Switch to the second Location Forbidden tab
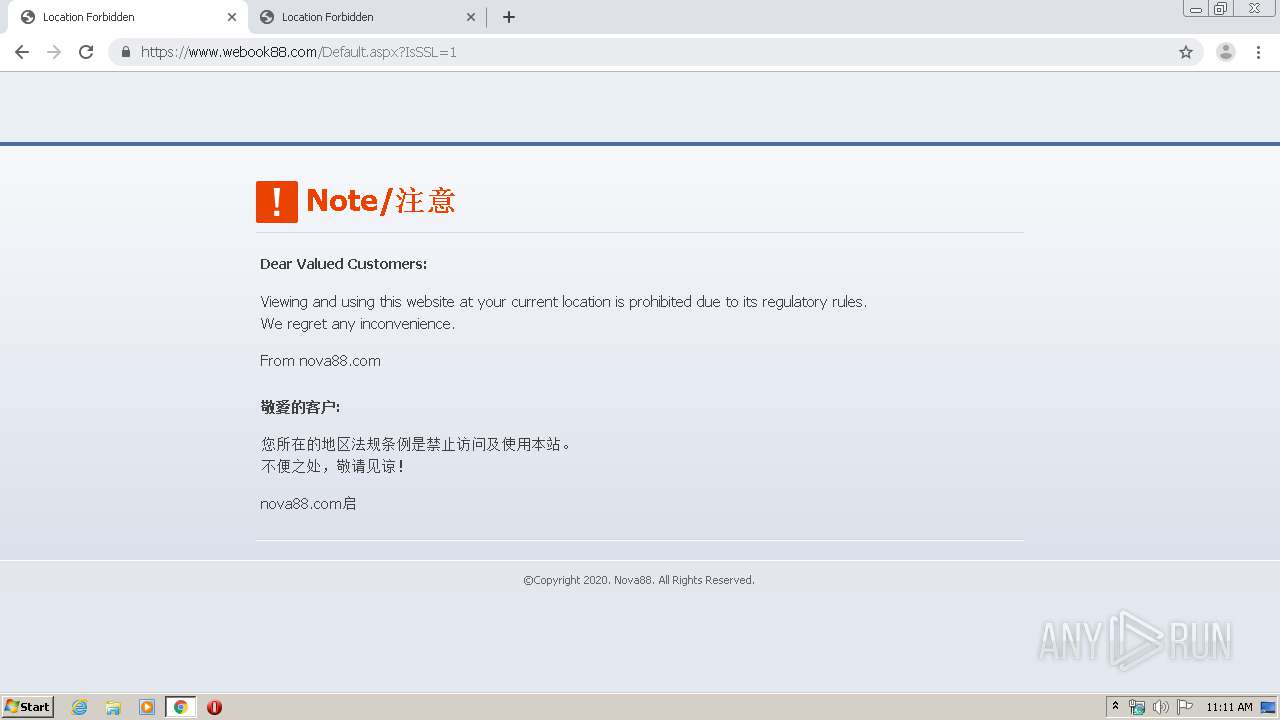This screenshot has width=1280, height=720. 367,17
